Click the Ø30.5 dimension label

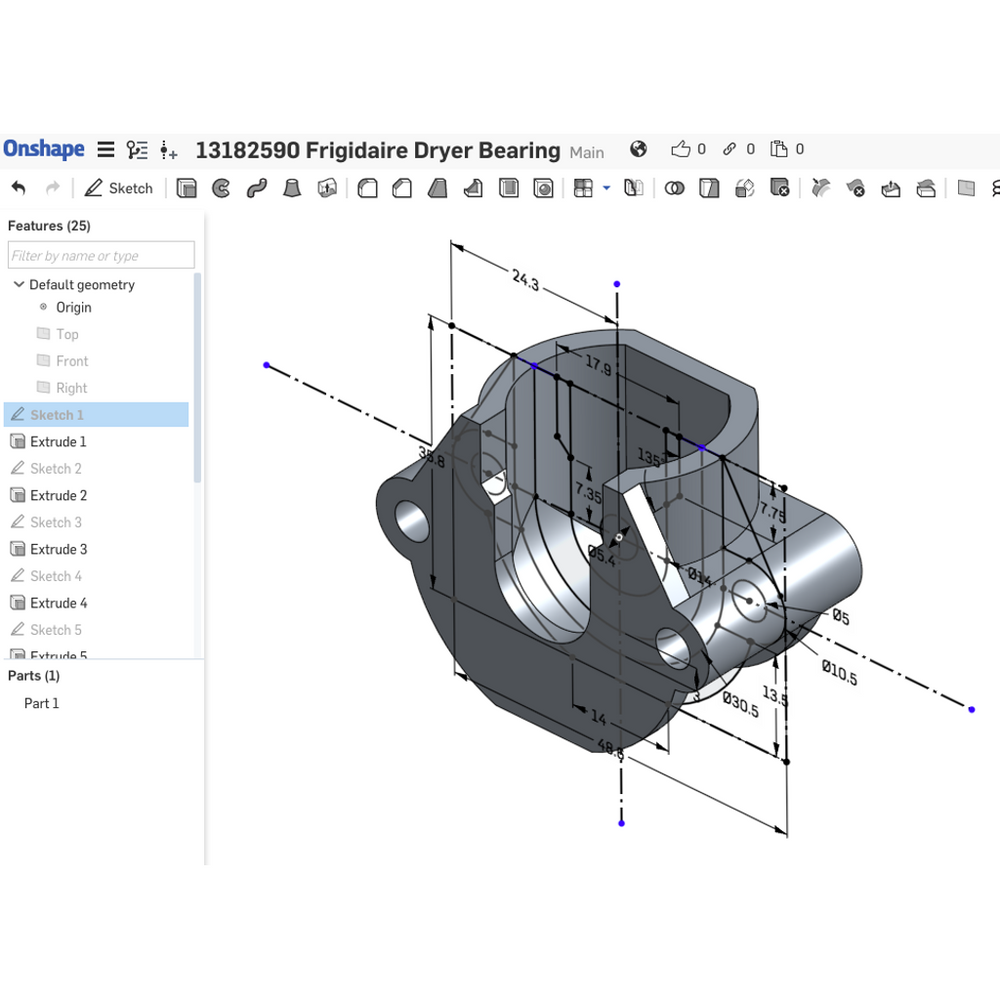740,705
